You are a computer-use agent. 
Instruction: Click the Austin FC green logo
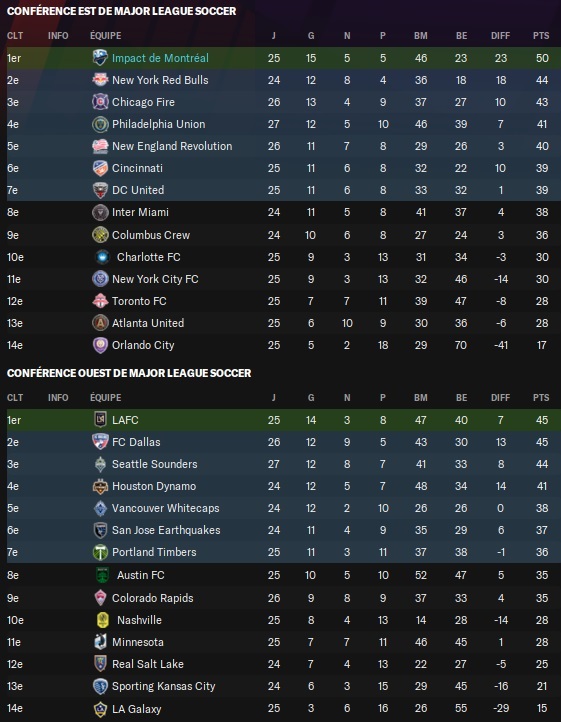point(102,575)
